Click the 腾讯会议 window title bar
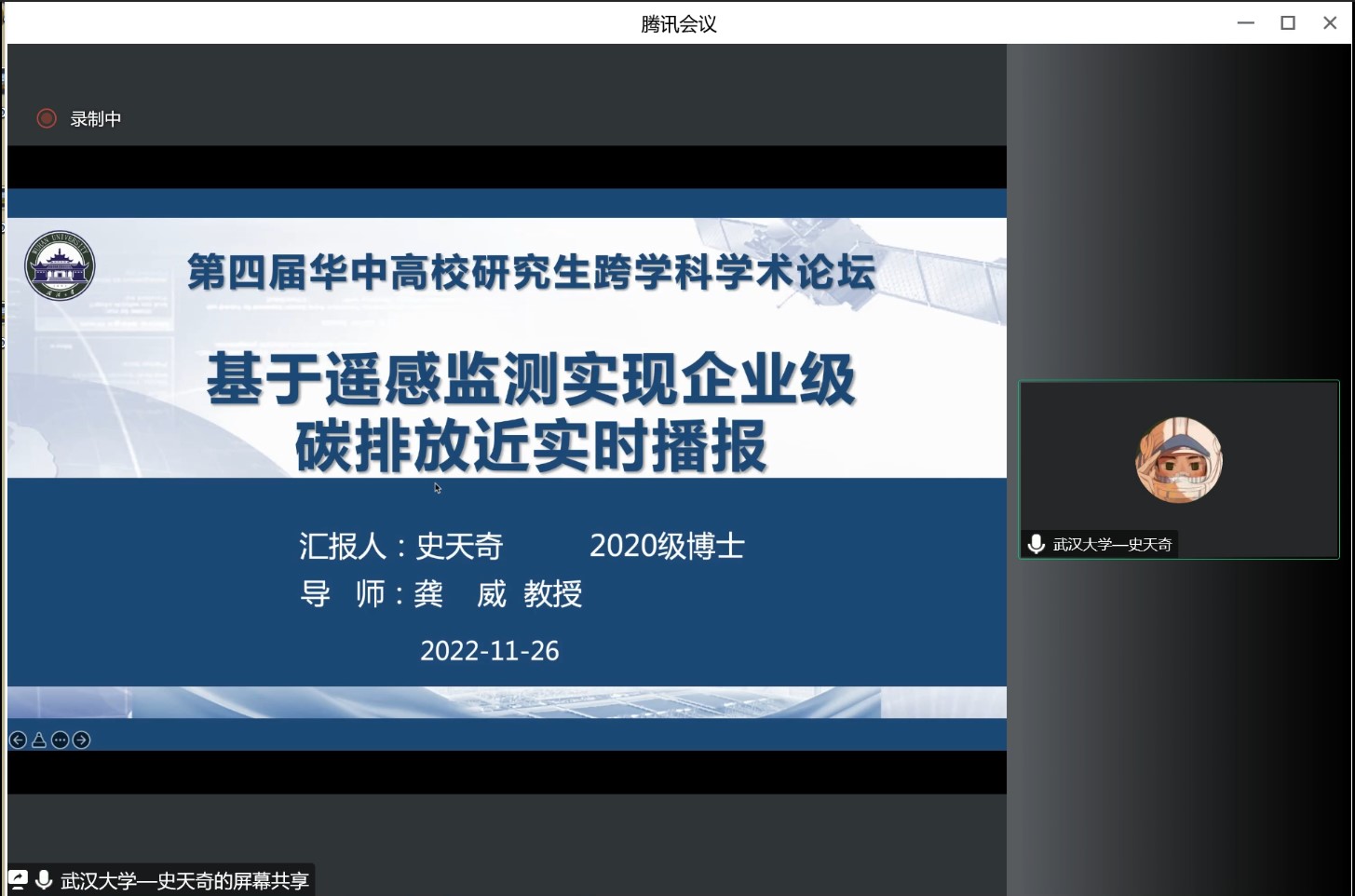The height and width of the screenshot is (896, 1355). [678, 24]
